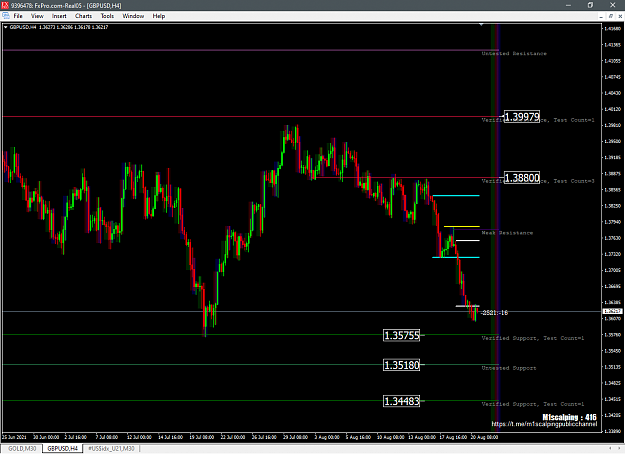Switch to the GOLD,M30 chart tab

(22, 448)
